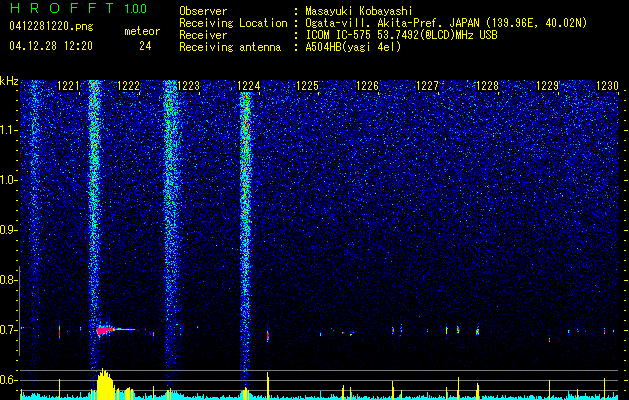
Task: Click time marker 1229
Action: coord(548,86)
